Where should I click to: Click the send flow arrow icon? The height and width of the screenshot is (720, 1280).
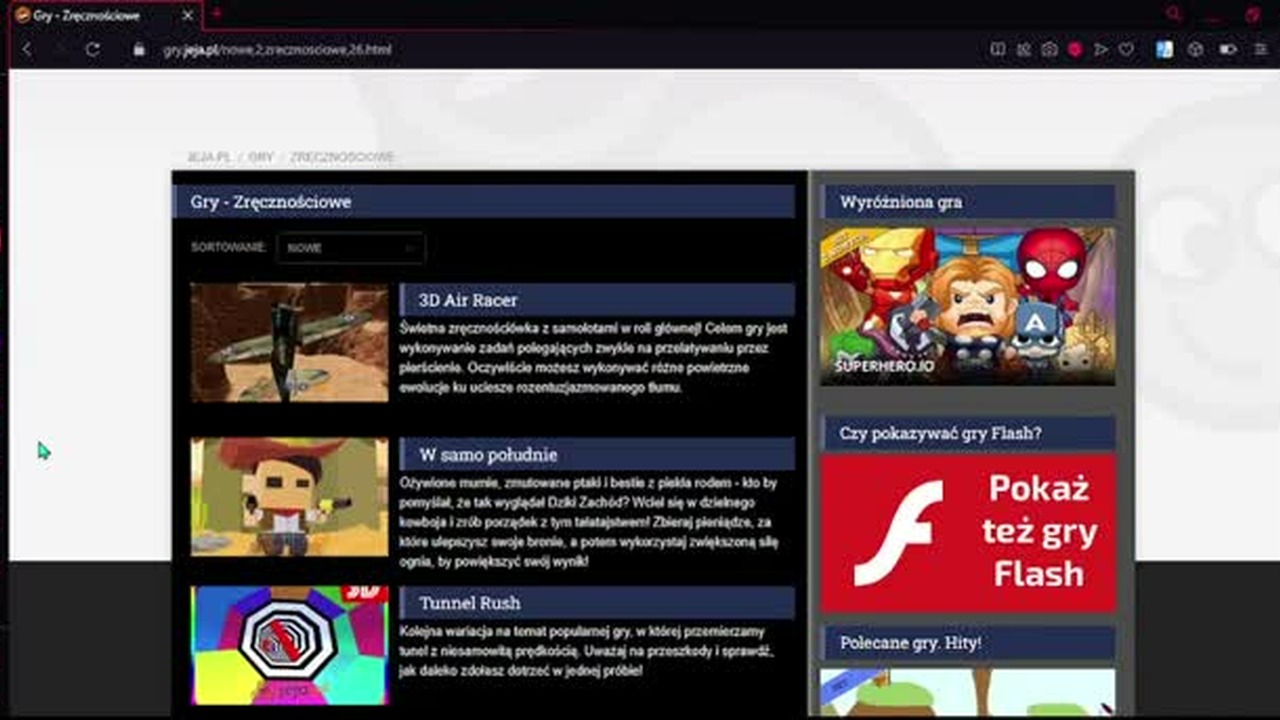coord(1101,49)
